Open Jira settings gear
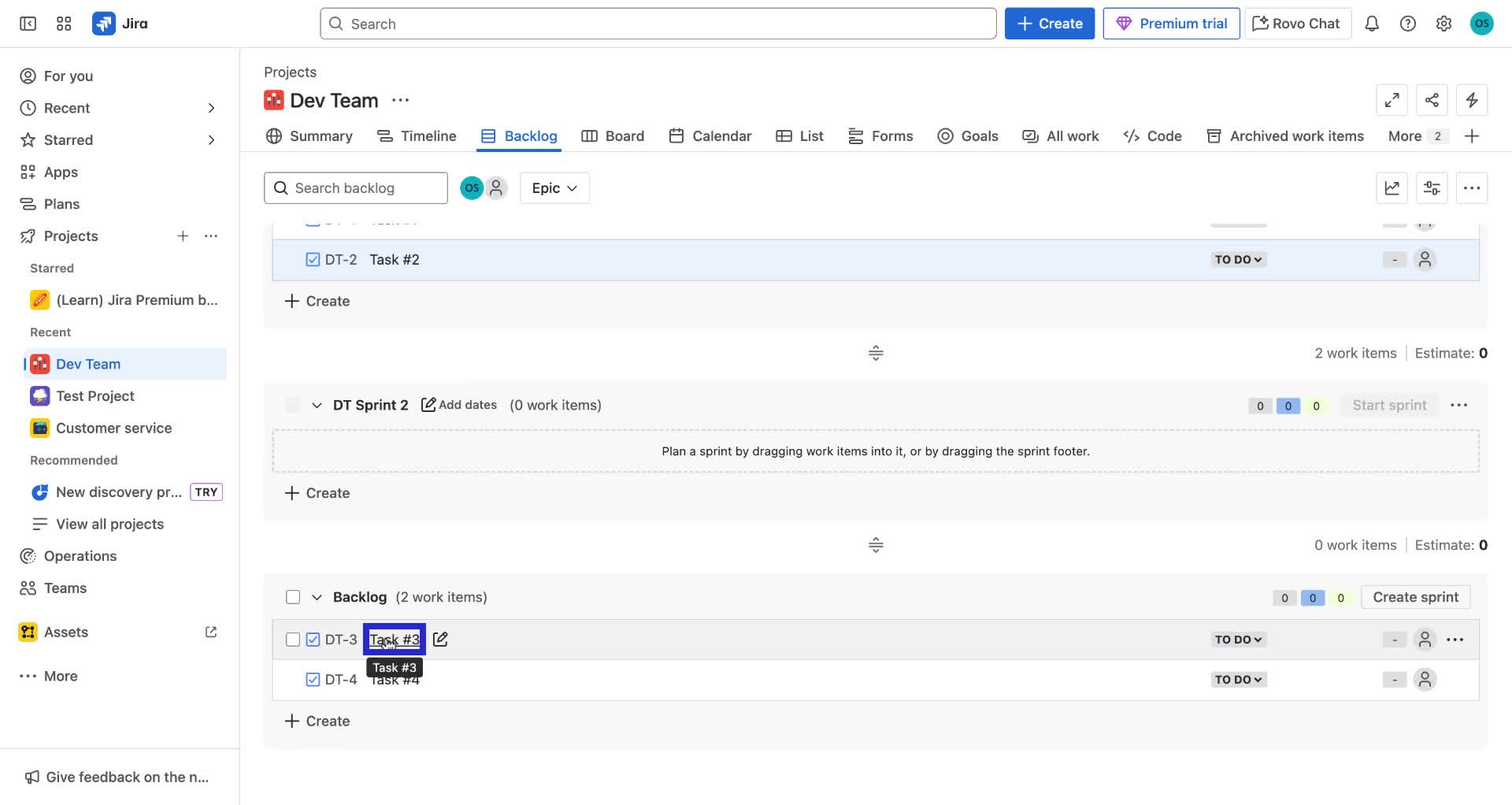Image resolution: width=1512 pixels, height=805 pixels. click(1444, 24)
